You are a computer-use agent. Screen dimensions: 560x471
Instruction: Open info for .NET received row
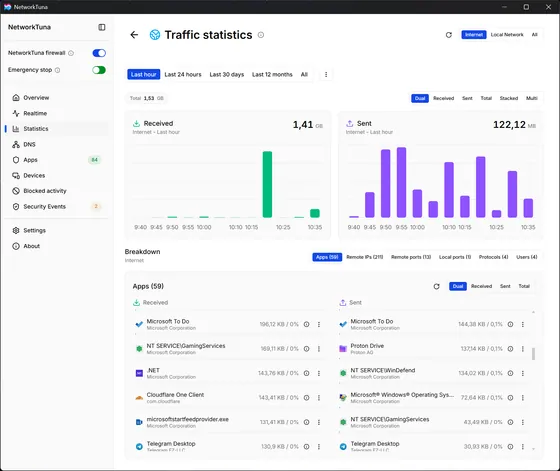306,373
